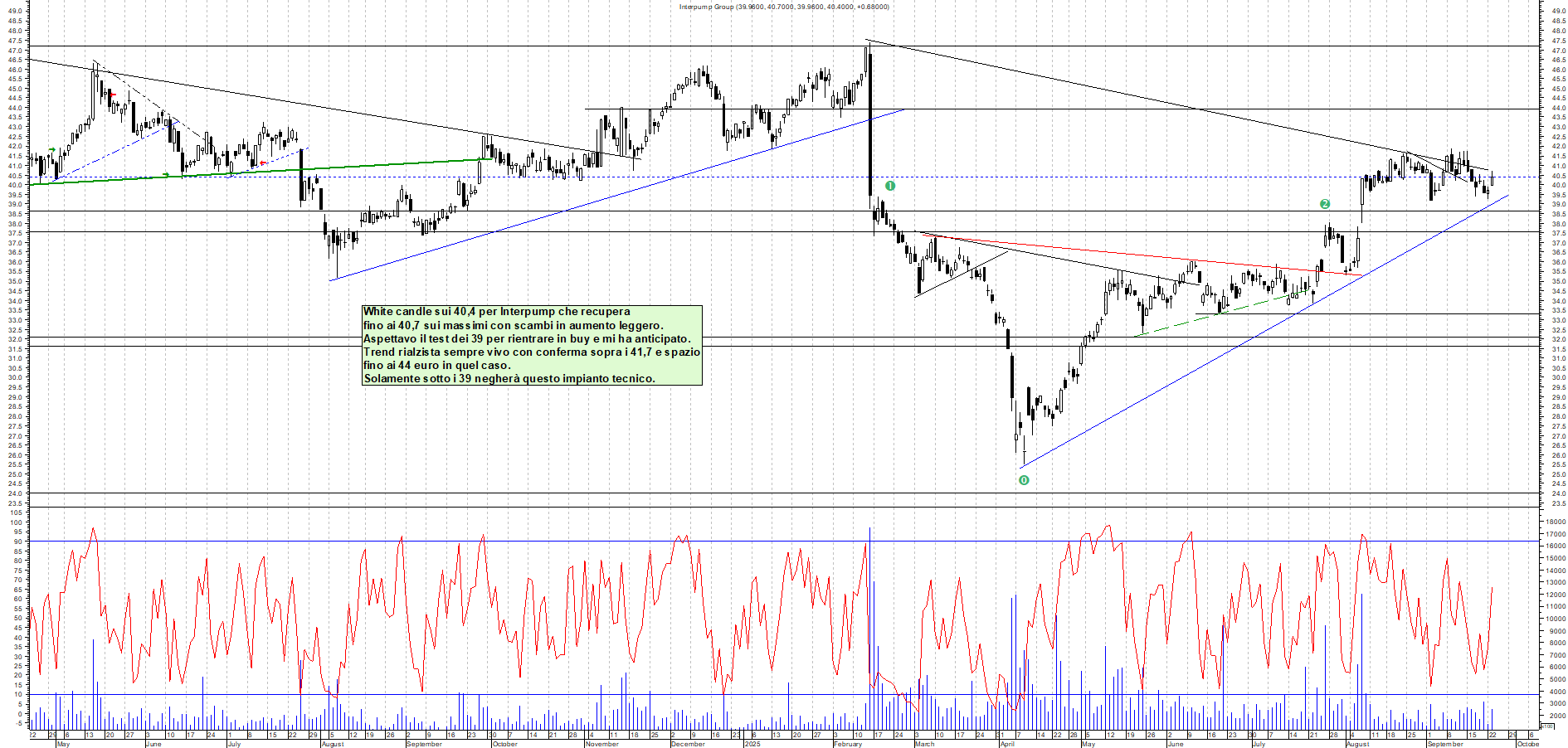1568x748 pixels.
Task: Click the March label on the time axis
Action: tap(924, 744)
